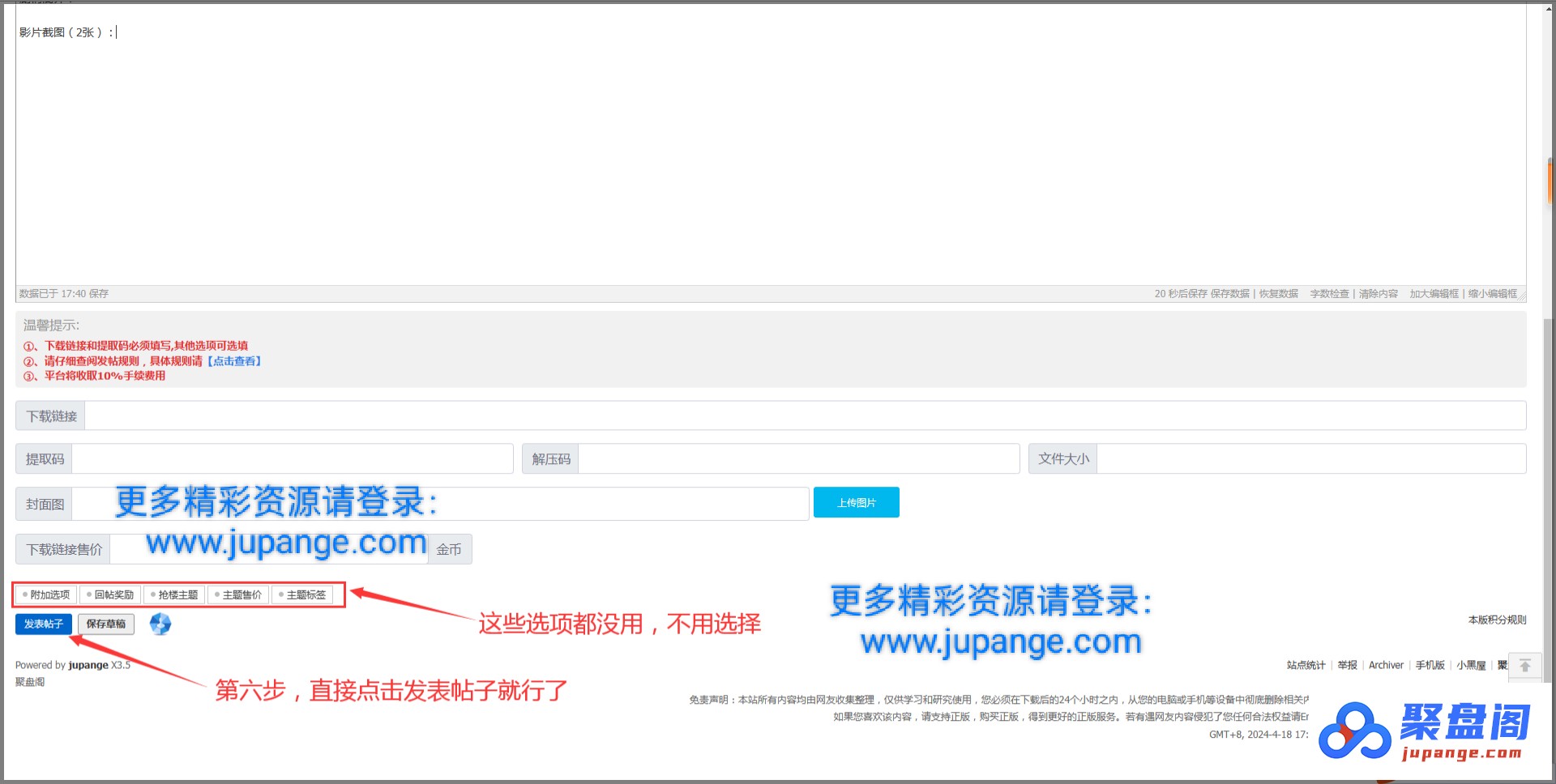The width and height of the screenshot is (1556, 784).
Task: Focus the 提取码 input field
Action: pos(292,458)
